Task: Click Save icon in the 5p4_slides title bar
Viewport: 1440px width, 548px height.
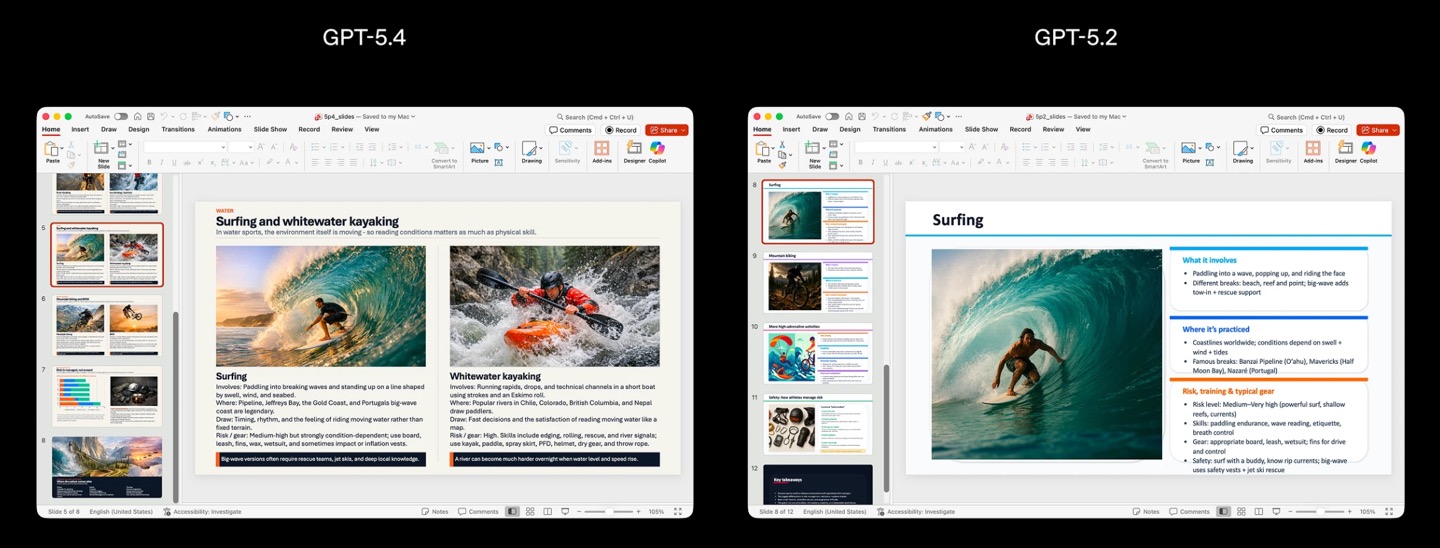Action: tap(150, 117)
